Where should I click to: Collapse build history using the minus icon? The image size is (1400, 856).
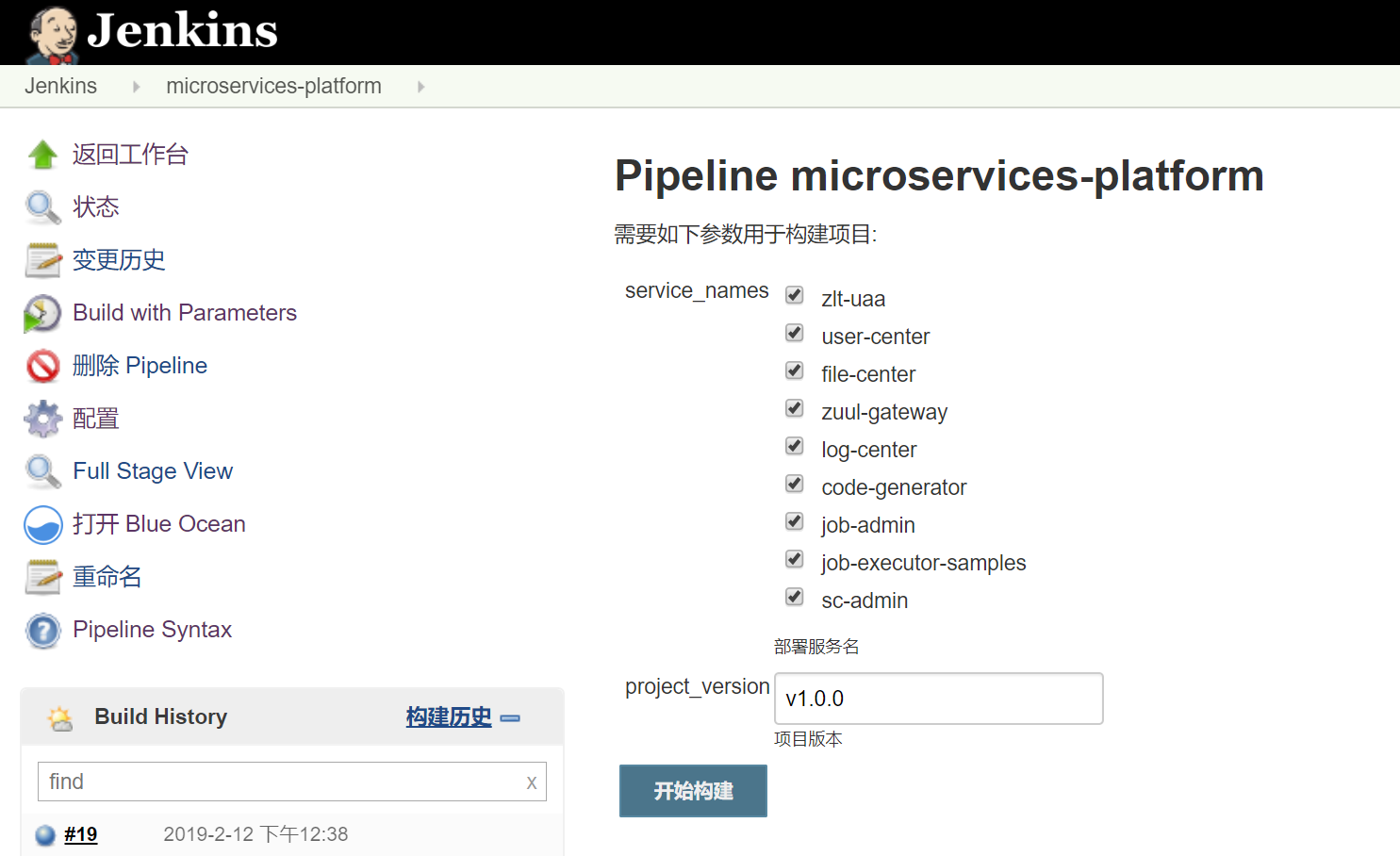point(510,718)
